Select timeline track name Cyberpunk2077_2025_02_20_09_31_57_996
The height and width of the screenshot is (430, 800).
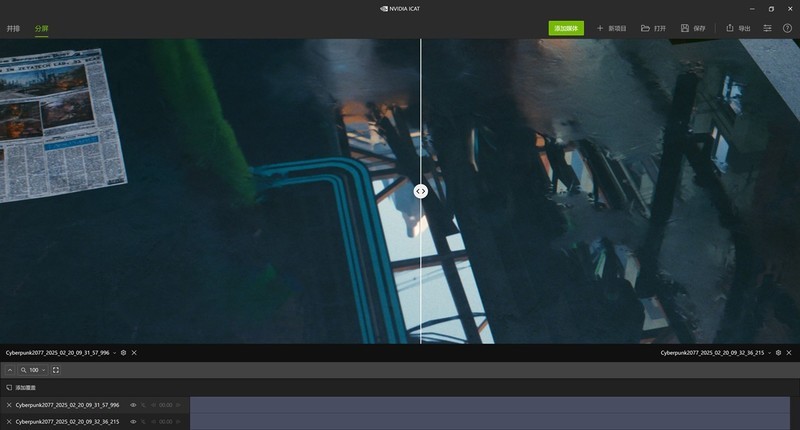coord(67,405)
